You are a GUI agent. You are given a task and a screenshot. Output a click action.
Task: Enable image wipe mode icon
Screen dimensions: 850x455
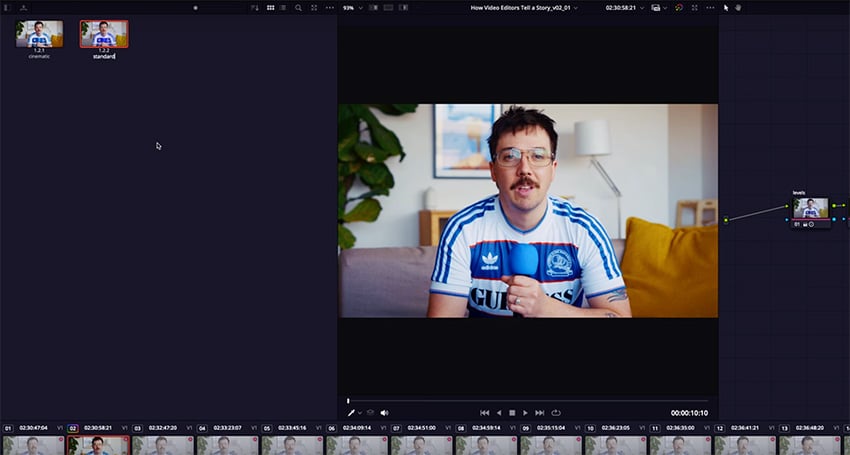tap(374, 8)
